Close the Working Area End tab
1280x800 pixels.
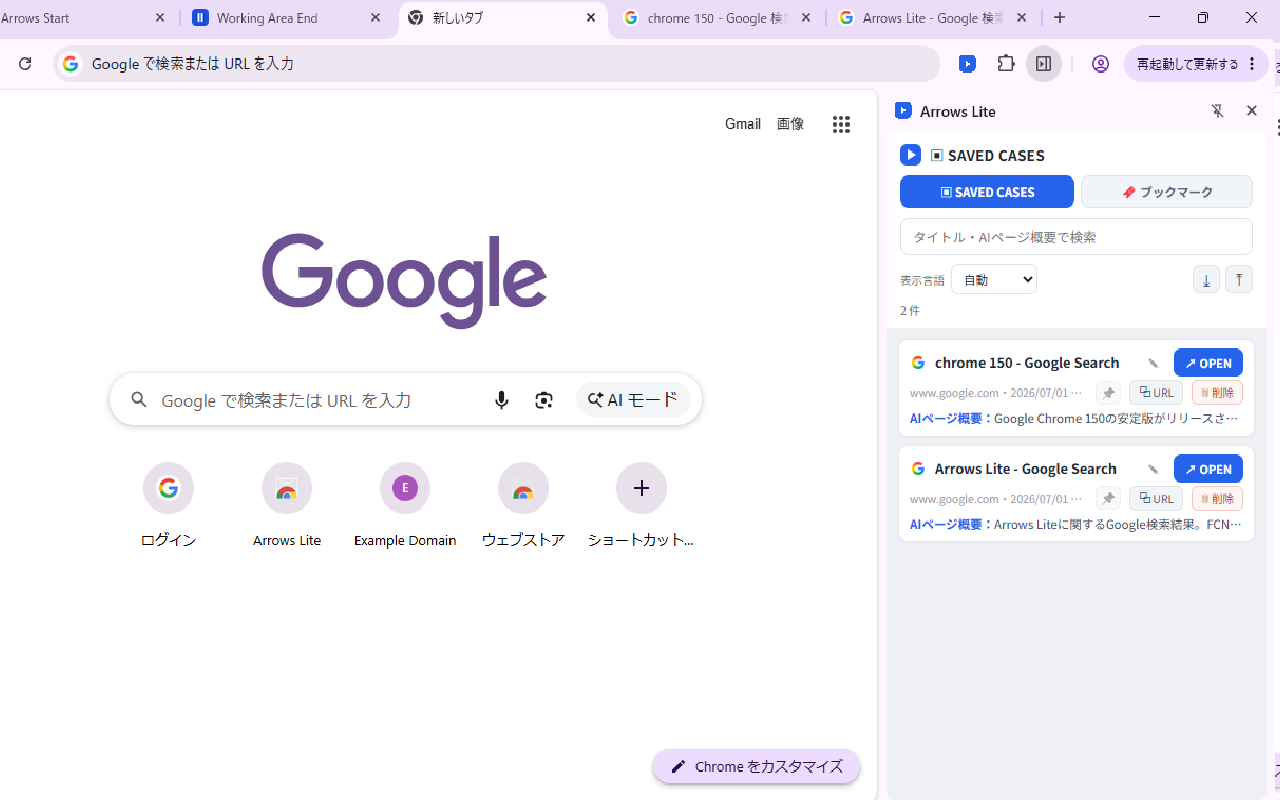click(376, 18)
